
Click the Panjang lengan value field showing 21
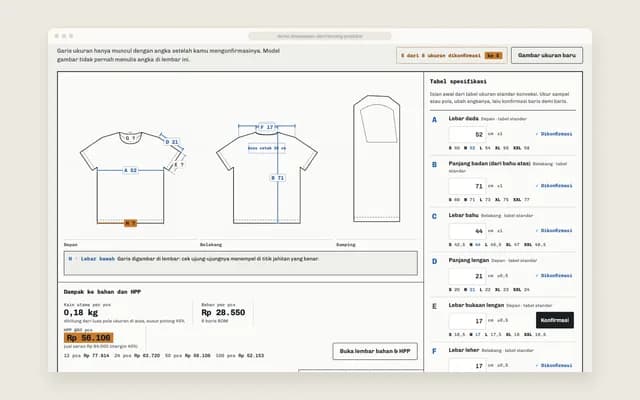[467, 276]
